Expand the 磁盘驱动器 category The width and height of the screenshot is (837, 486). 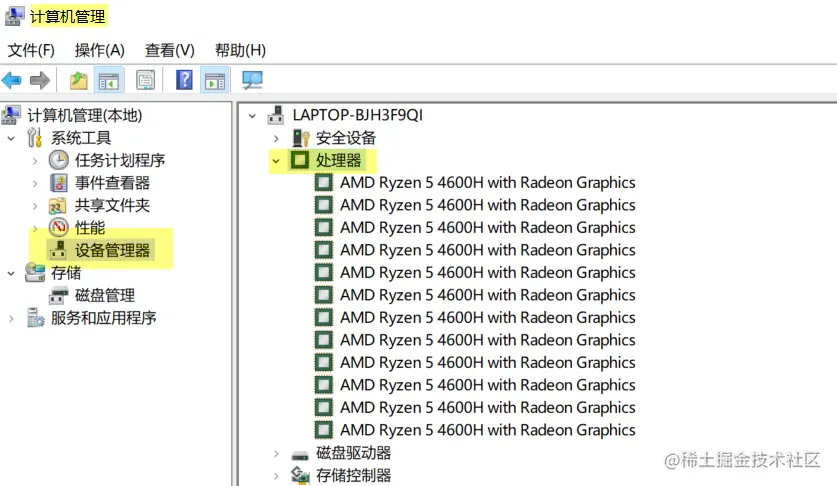pos(276,453)
